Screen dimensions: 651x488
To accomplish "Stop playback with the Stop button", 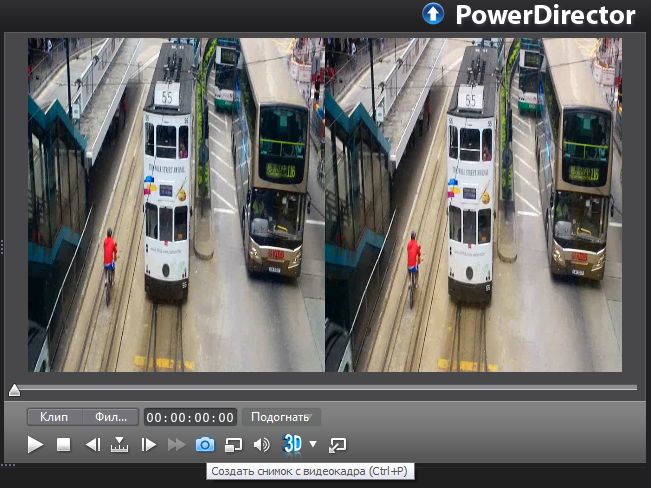I will coord(64,445).
